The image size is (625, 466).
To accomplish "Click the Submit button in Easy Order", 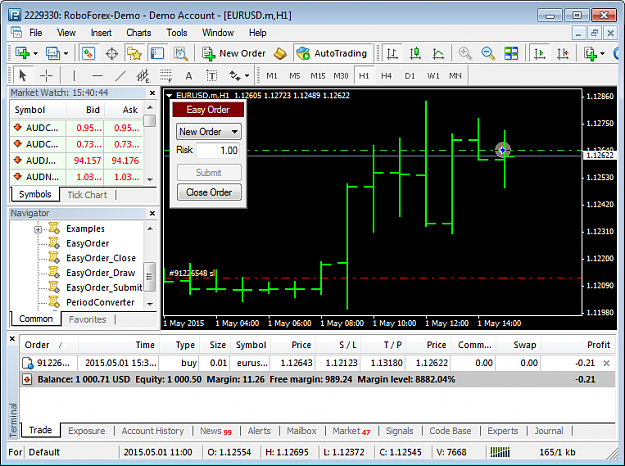I will click(209, 173).
